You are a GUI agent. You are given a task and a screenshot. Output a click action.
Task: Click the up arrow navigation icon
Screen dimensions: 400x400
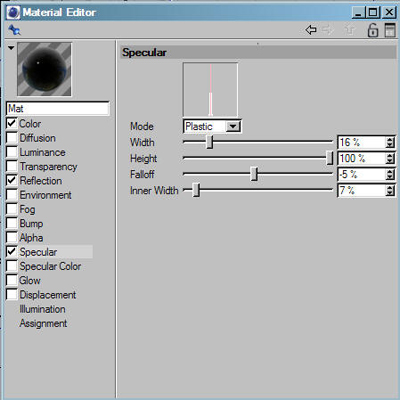349,30
